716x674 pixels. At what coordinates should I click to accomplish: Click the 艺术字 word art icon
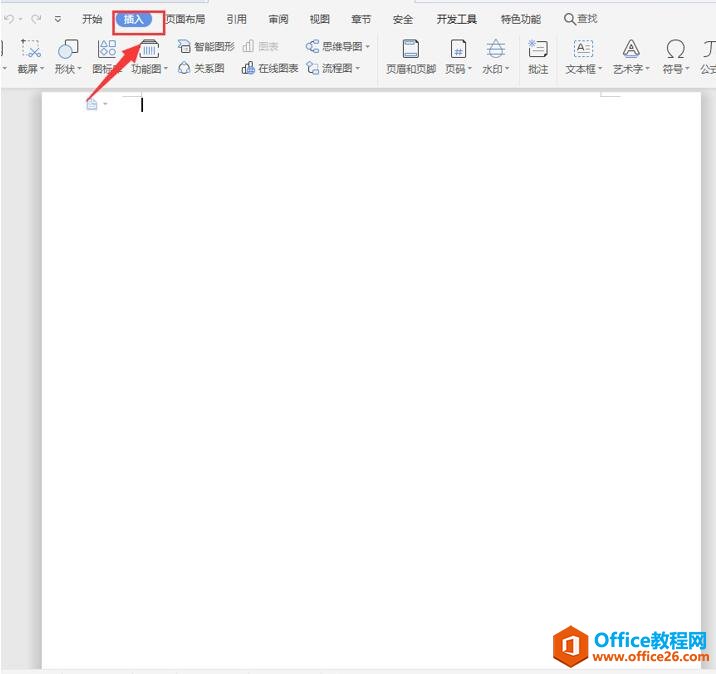(630, 50)
